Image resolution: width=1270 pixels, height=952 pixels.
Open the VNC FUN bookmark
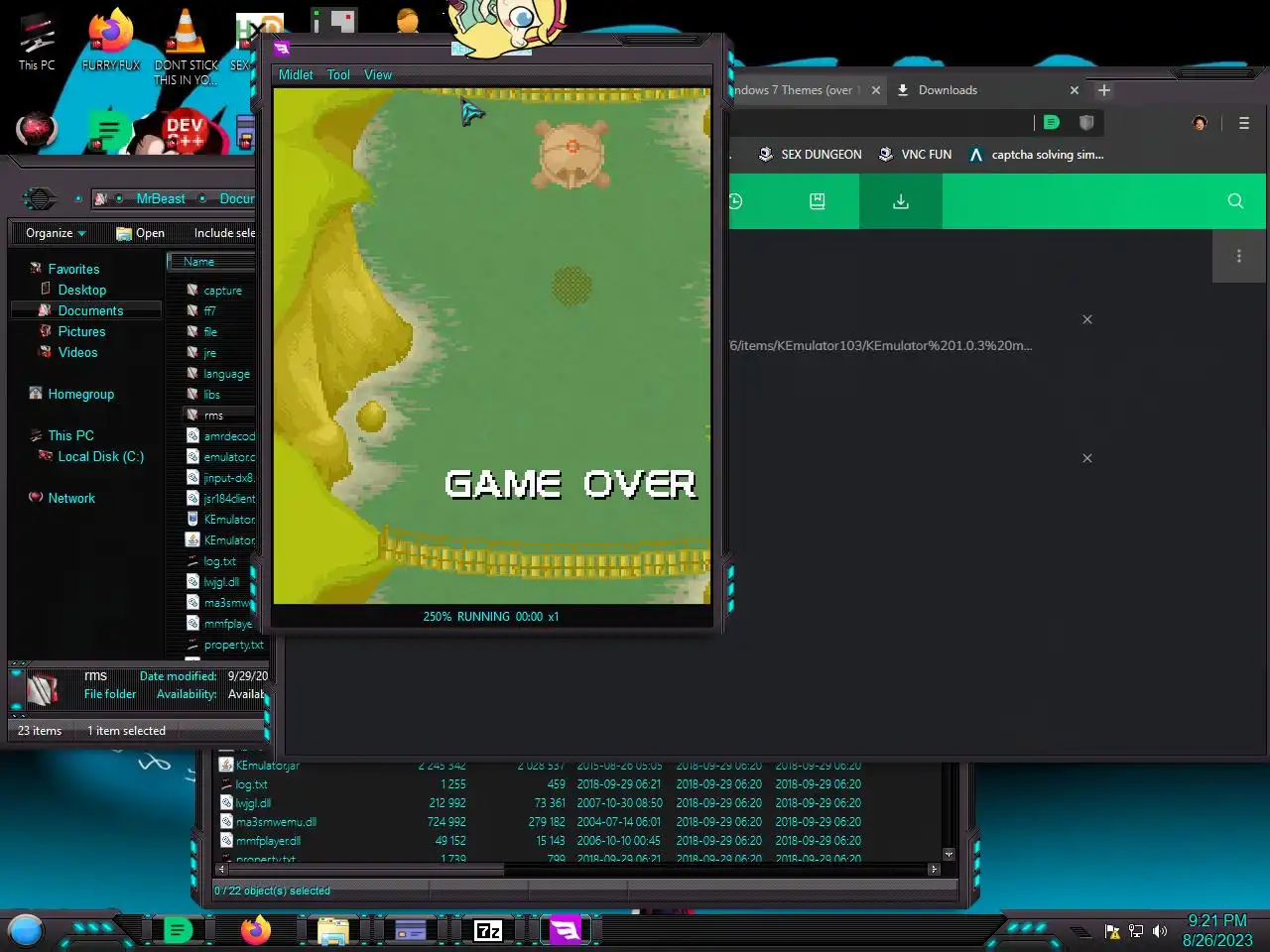pyautogui.click(x=915, y=155)
